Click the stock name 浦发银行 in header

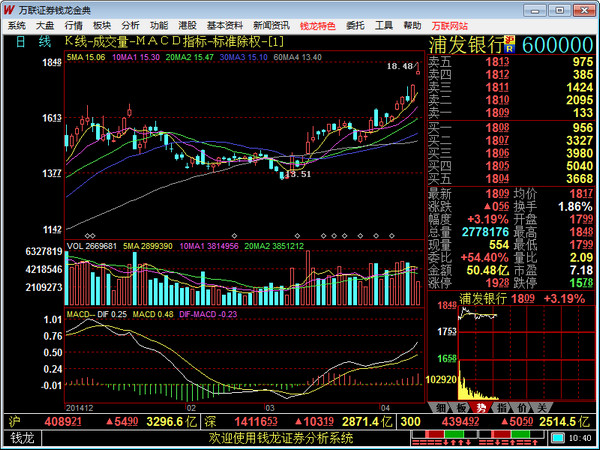(x=466, y=45)
